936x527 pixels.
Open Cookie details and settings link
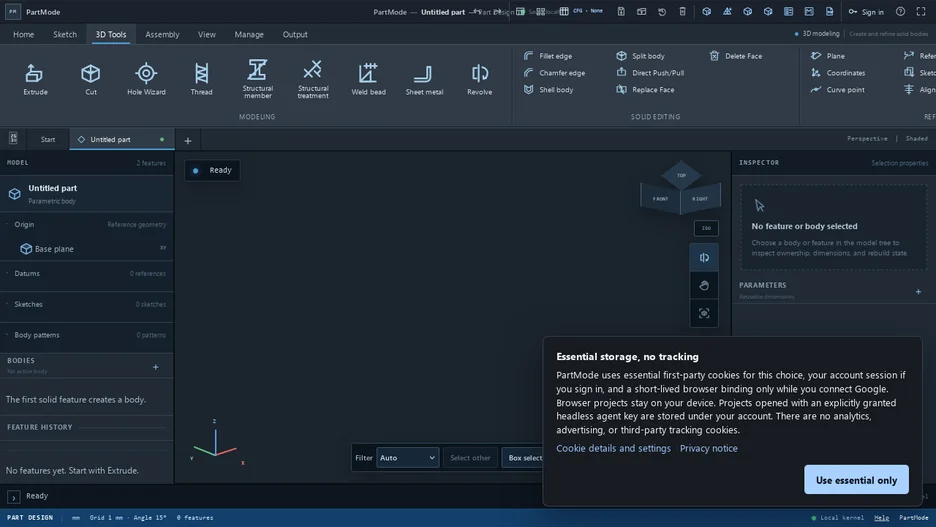pos(613,448)
